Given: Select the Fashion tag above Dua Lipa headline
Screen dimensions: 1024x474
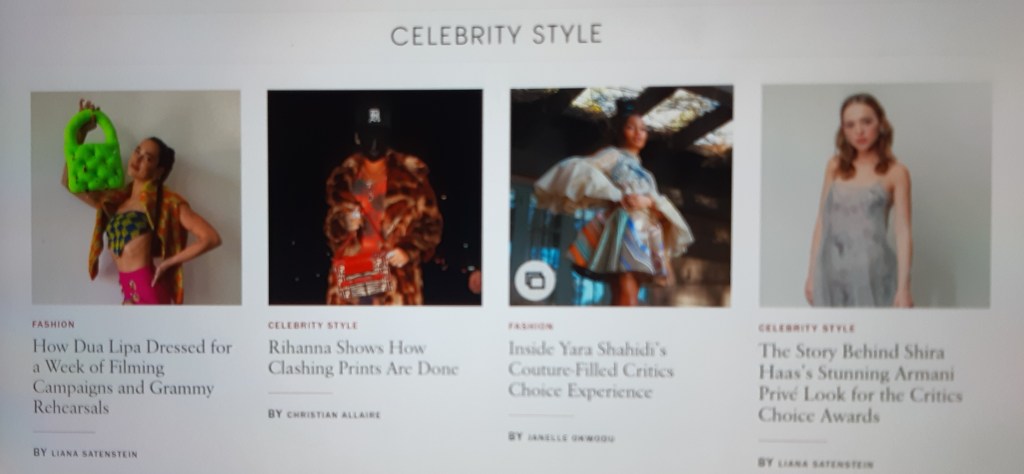Looking at the screenshot, I should pos(54,324).
